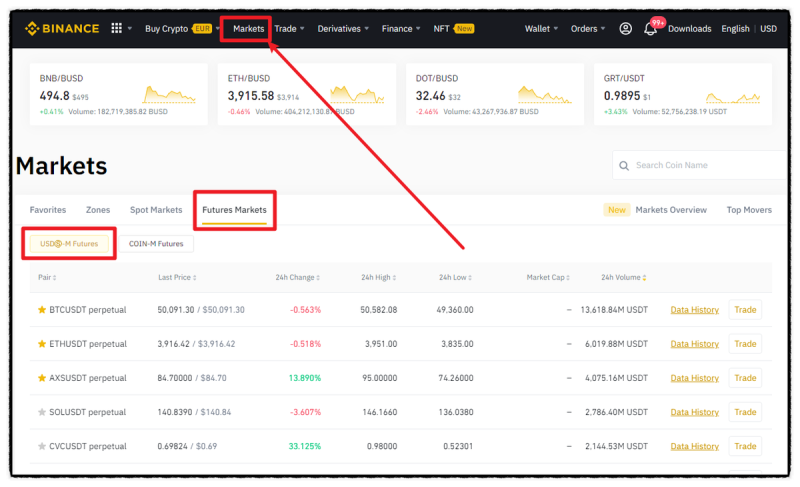Sort table by Last Price column

[177, 277]
